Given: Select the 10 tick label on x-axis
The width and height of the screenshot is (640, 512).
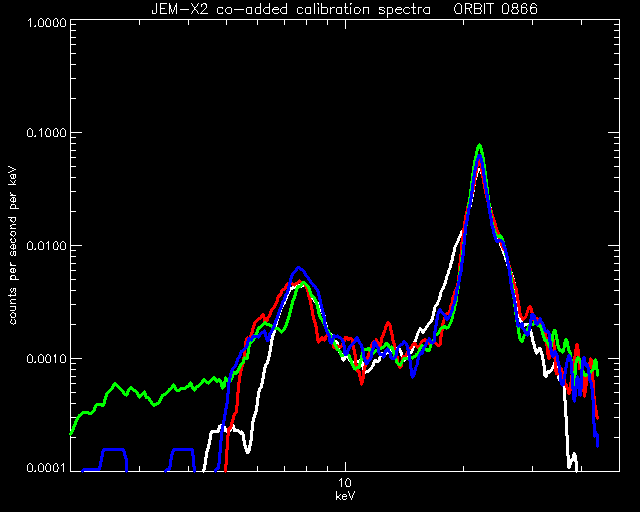Looking at the screenshot, I should tap(345, 483).
